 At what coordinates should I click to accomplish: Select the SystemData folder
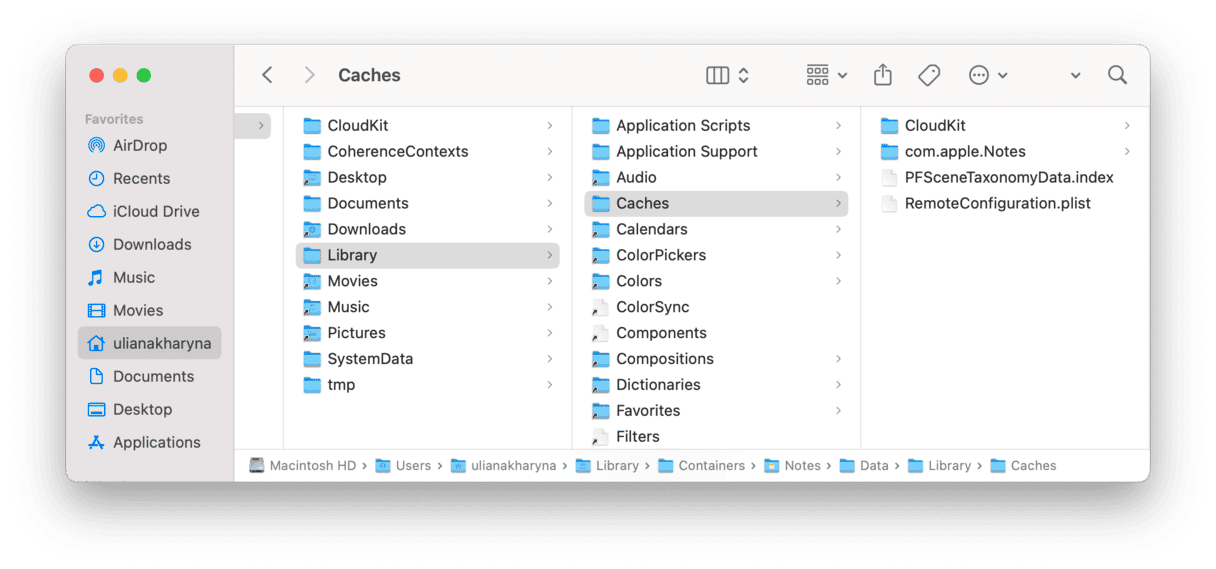pyautogui.click(x=370, y=359)
